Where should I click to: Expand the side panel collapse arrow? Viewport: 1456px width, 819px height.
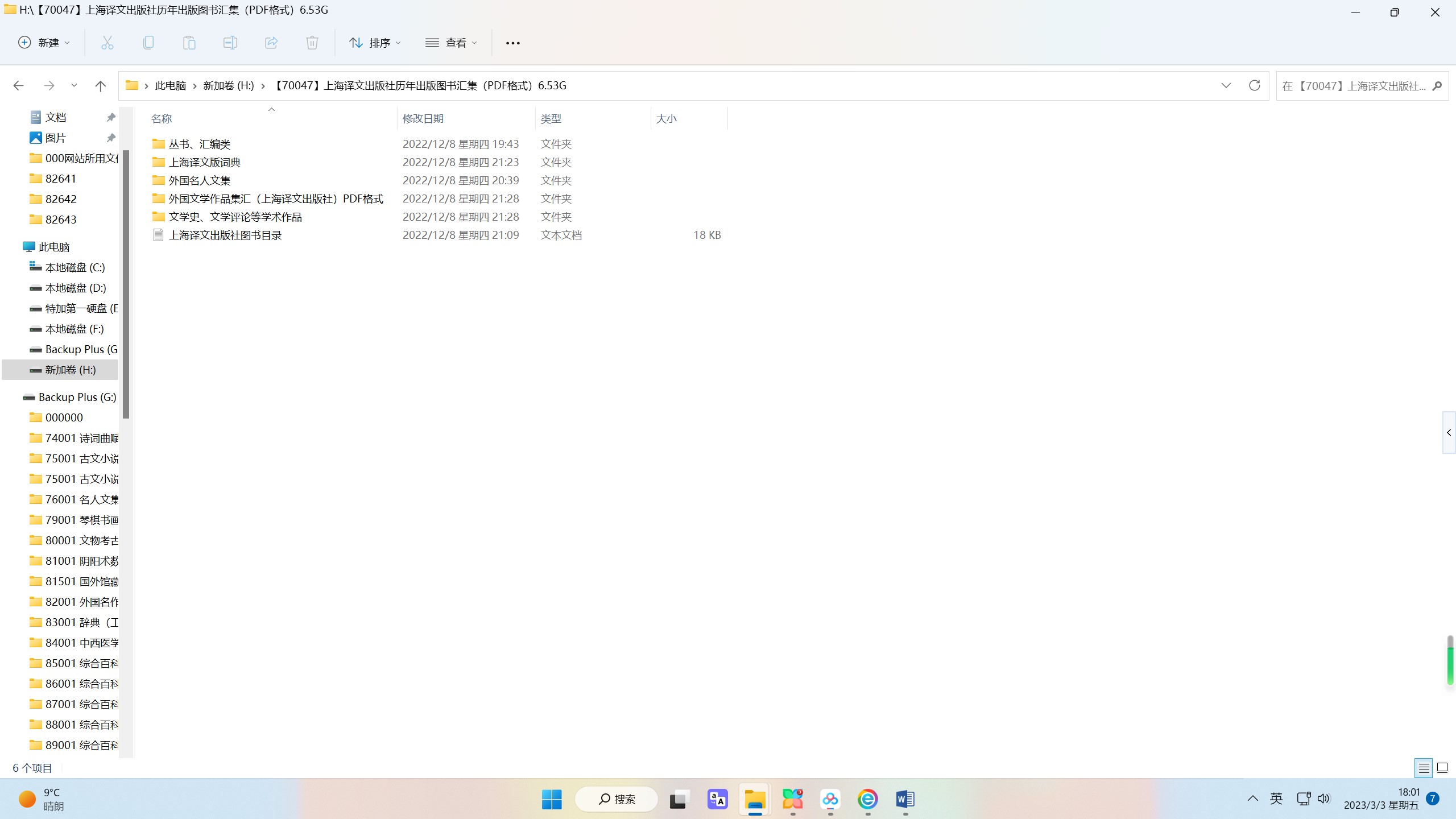(1449, 433)
